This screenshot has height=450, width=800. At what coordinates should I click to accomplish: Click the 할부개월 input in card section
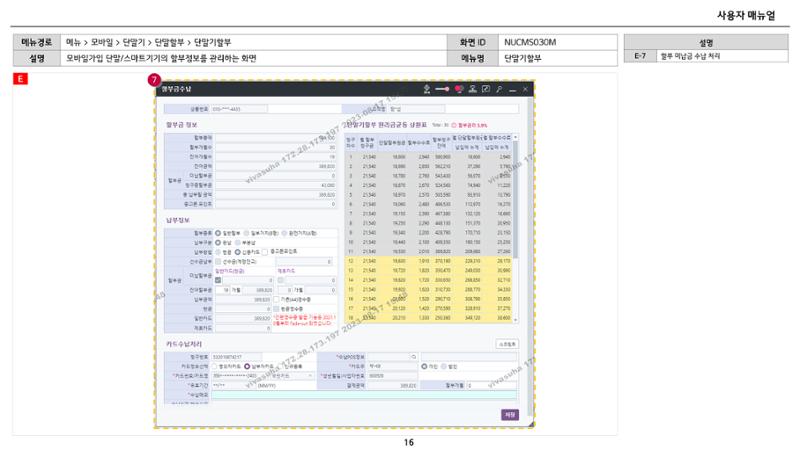492,386
